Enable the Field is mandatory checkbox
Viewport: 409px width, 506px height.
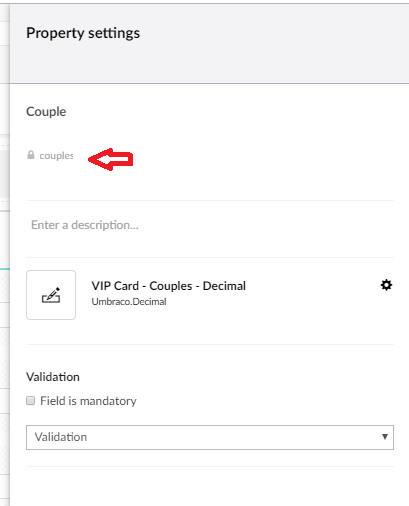click(31, 400)
